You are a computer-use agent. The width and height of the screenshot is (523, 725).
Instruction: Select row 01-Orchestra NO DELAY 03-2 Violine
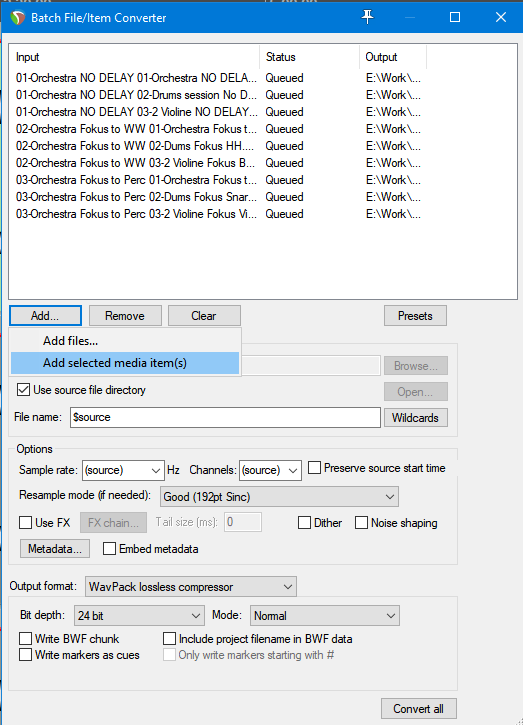[218, 112]
